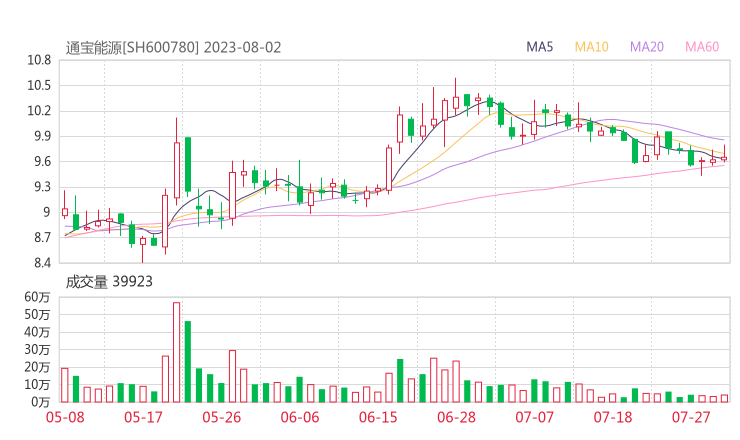Select the 06-06 date label
Screen dimensions: 740x440
[x=300, y=417]
